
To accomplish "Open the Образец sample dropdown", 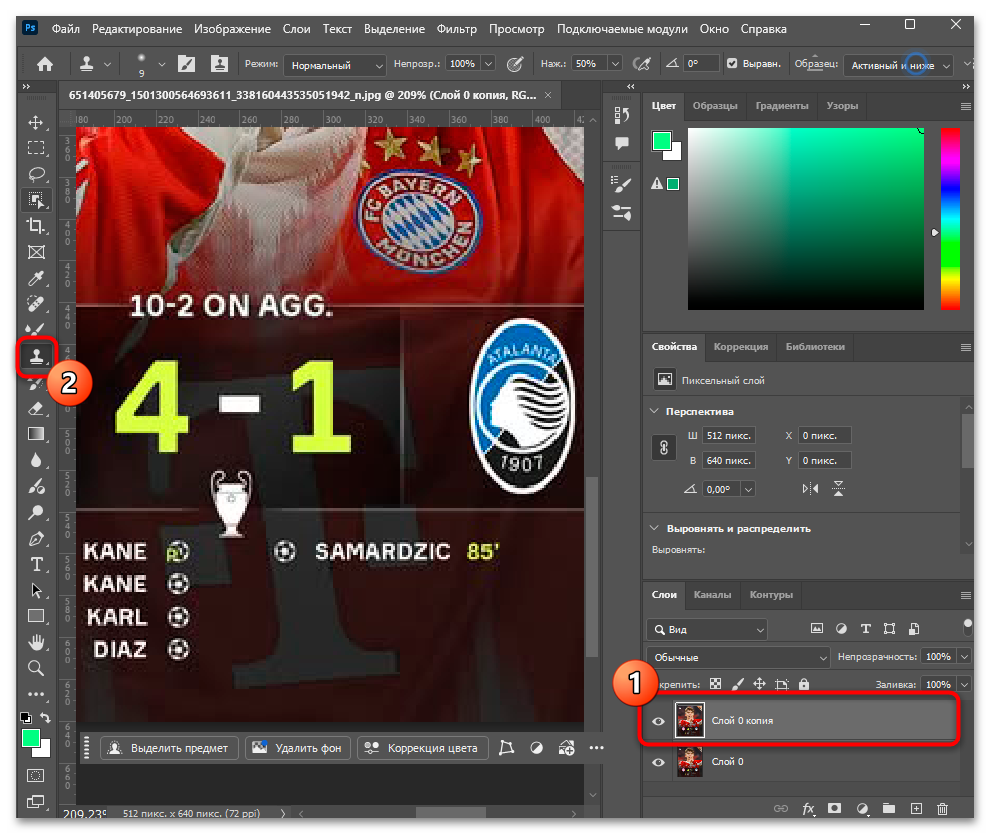I will 898,65.
